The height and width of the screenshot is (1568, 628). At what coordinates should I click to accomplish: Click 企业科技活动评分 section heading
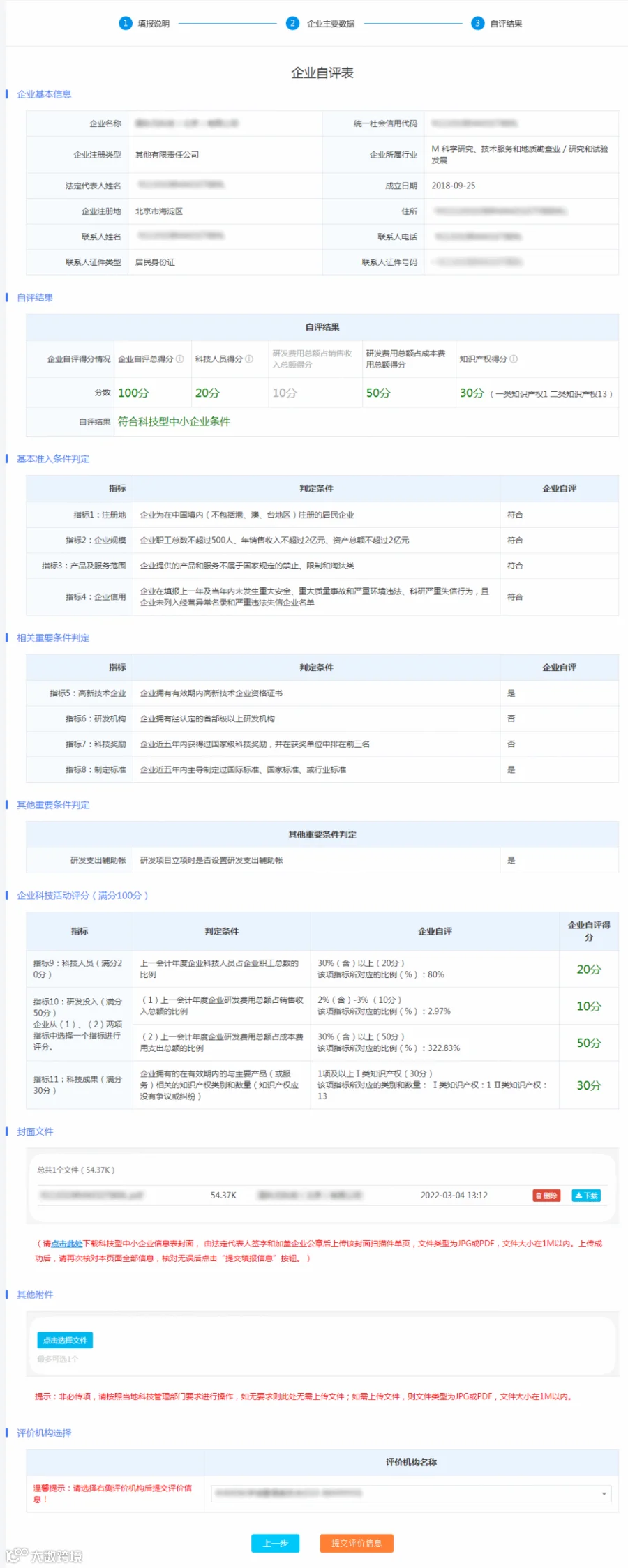tap(82, 896)
